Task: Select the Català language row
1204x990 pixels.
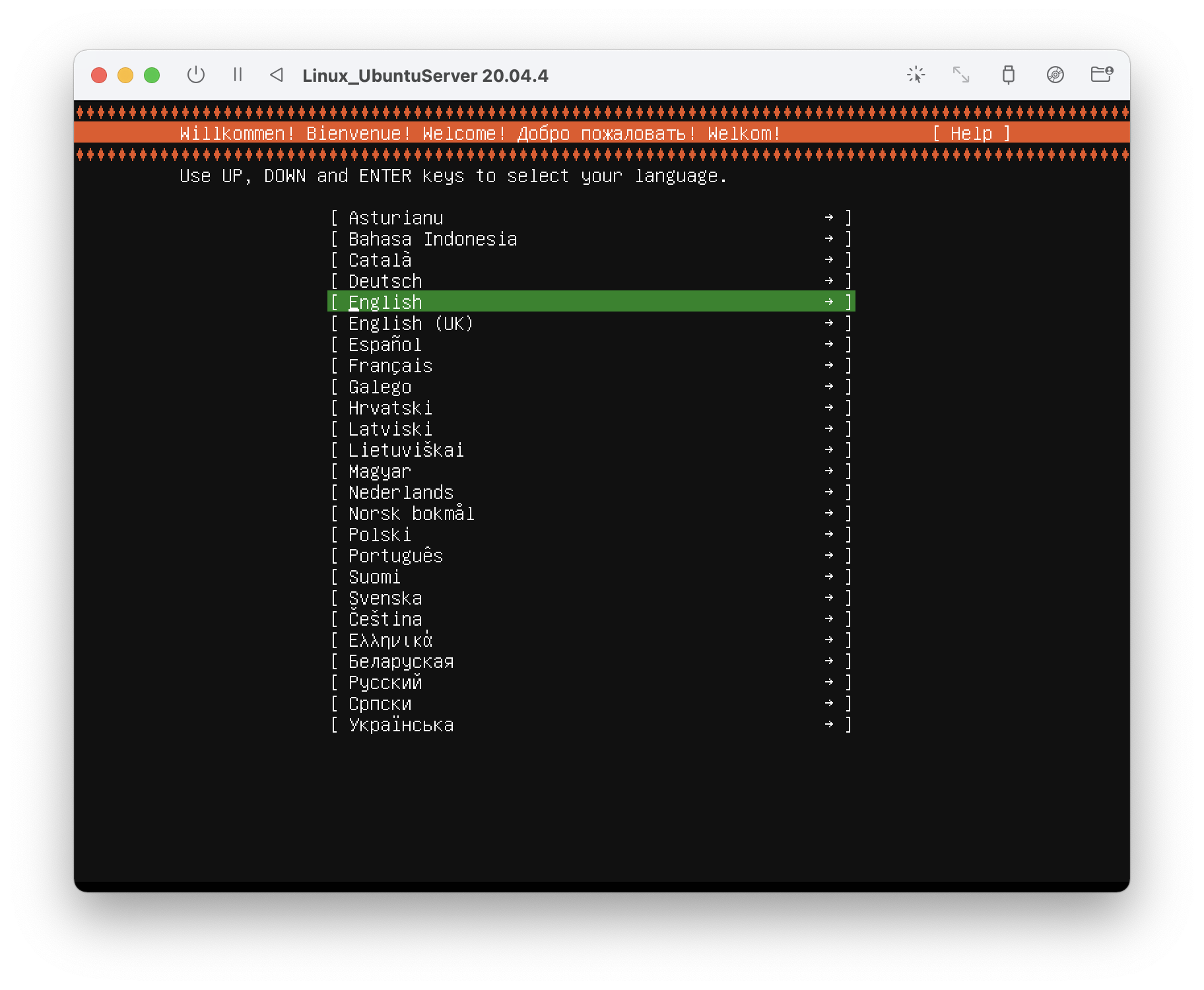Action: tap(591, 259)
